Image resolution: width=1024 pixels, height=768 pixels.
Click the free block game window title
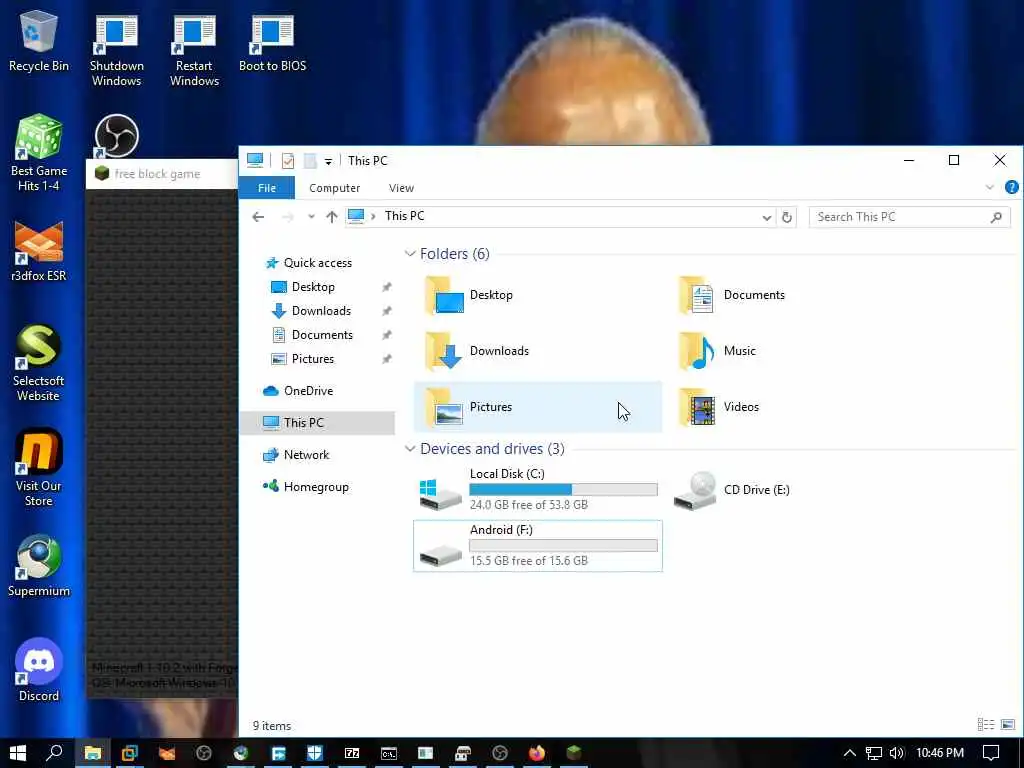[x=157, y=174]
